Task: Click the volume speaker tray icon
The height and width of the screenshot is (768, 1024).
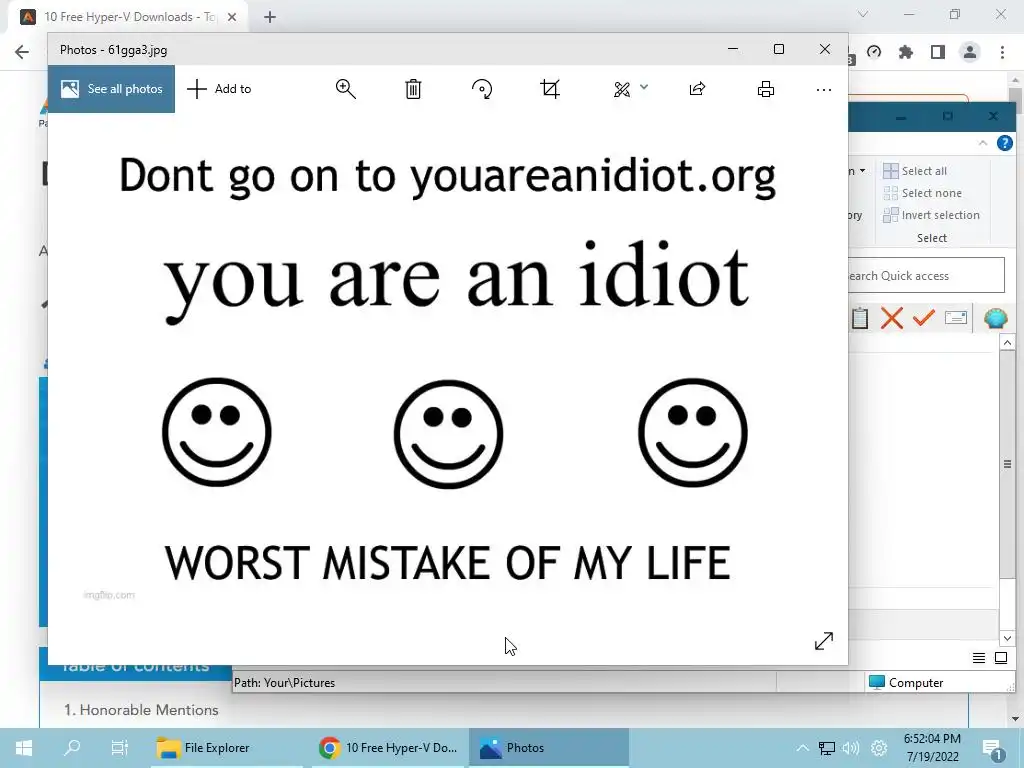Action: point(851,748)
